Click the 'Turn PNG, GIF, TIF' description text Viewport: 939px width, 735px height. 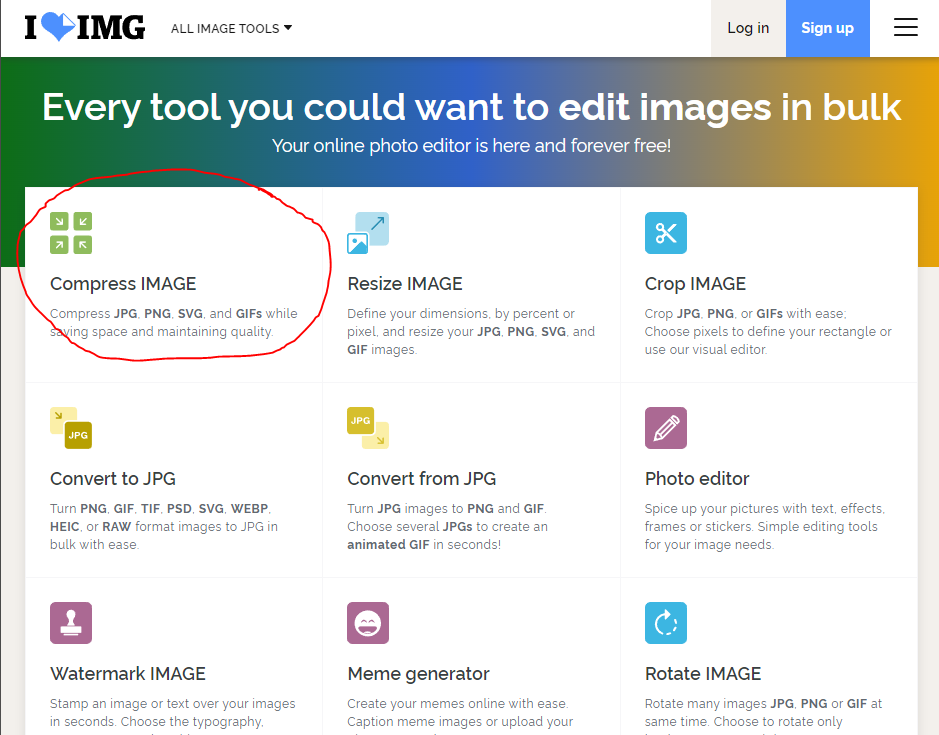[164, 527]
